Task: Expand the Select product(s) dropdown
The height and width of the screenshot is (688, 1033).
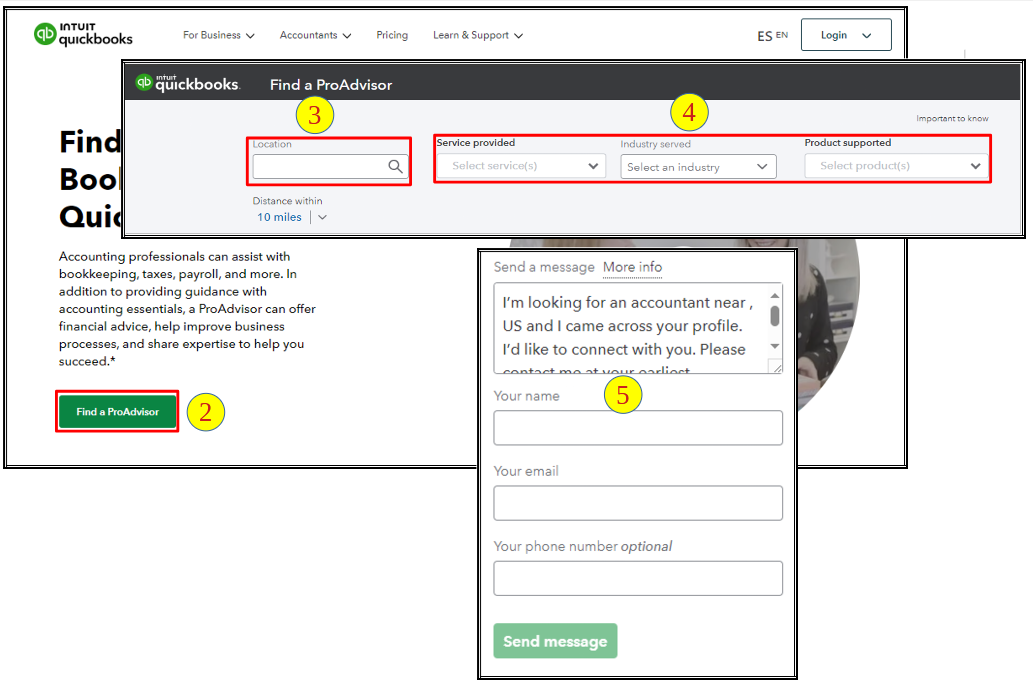Action: (x=895, y=166)
